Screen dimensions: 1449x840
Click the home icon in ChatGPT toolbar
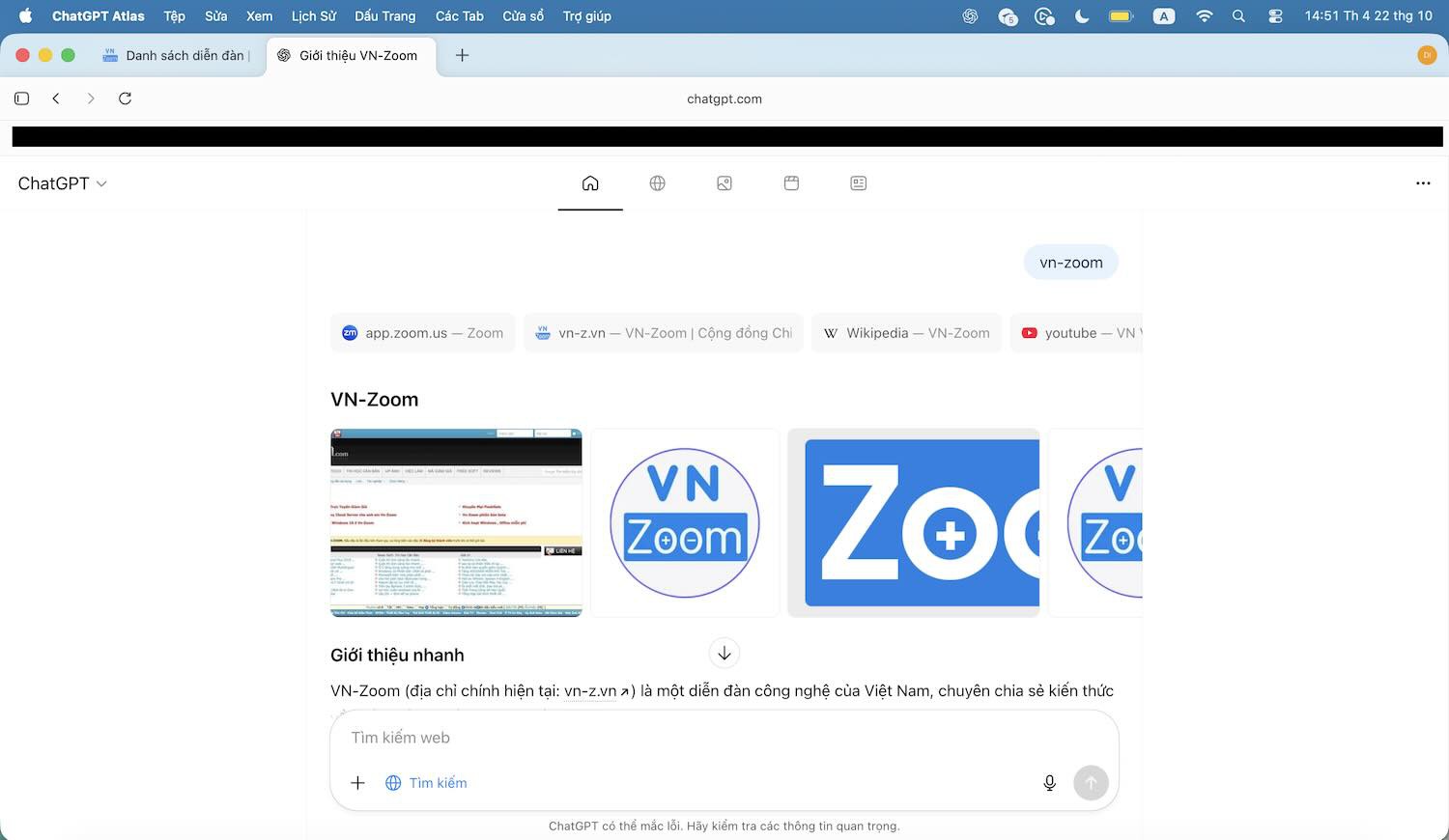(x=590, y=183)
